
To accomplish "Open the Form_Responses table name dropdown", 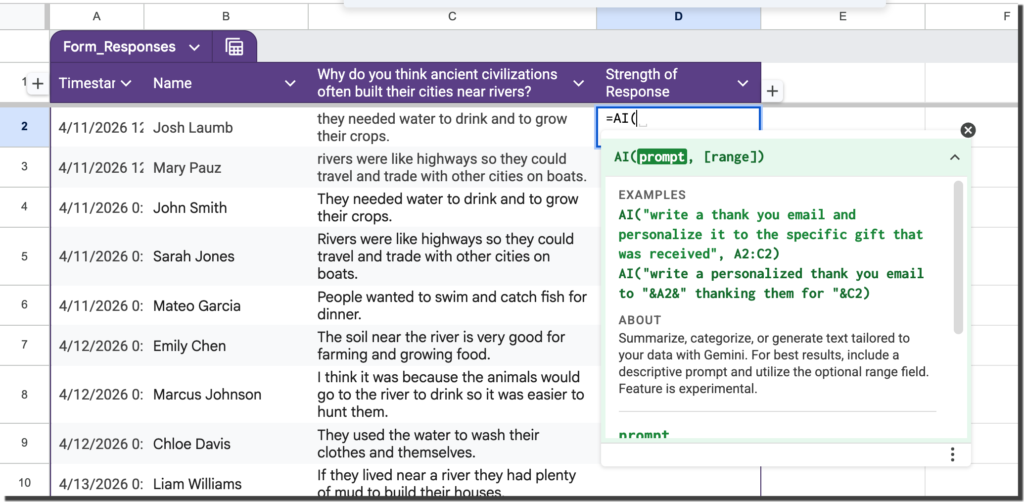I will [194, 47].
